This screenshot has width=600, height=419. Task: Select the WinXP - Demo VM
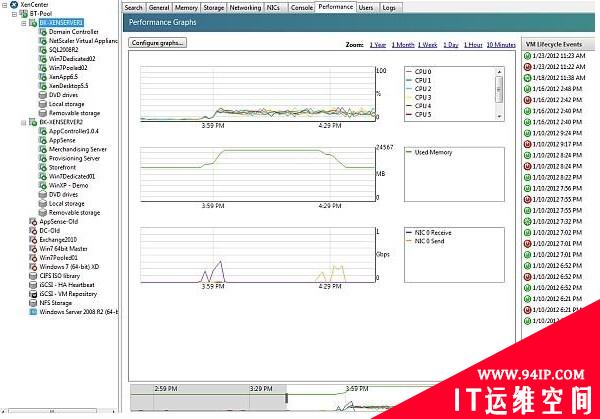pos(68,186)
